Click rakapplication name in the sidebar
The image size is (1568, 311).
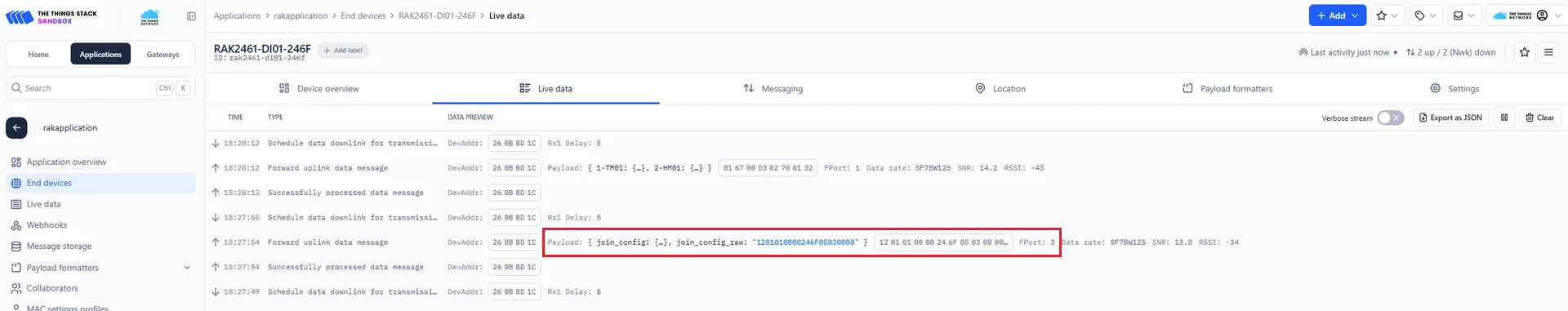[x=70, y=128]
